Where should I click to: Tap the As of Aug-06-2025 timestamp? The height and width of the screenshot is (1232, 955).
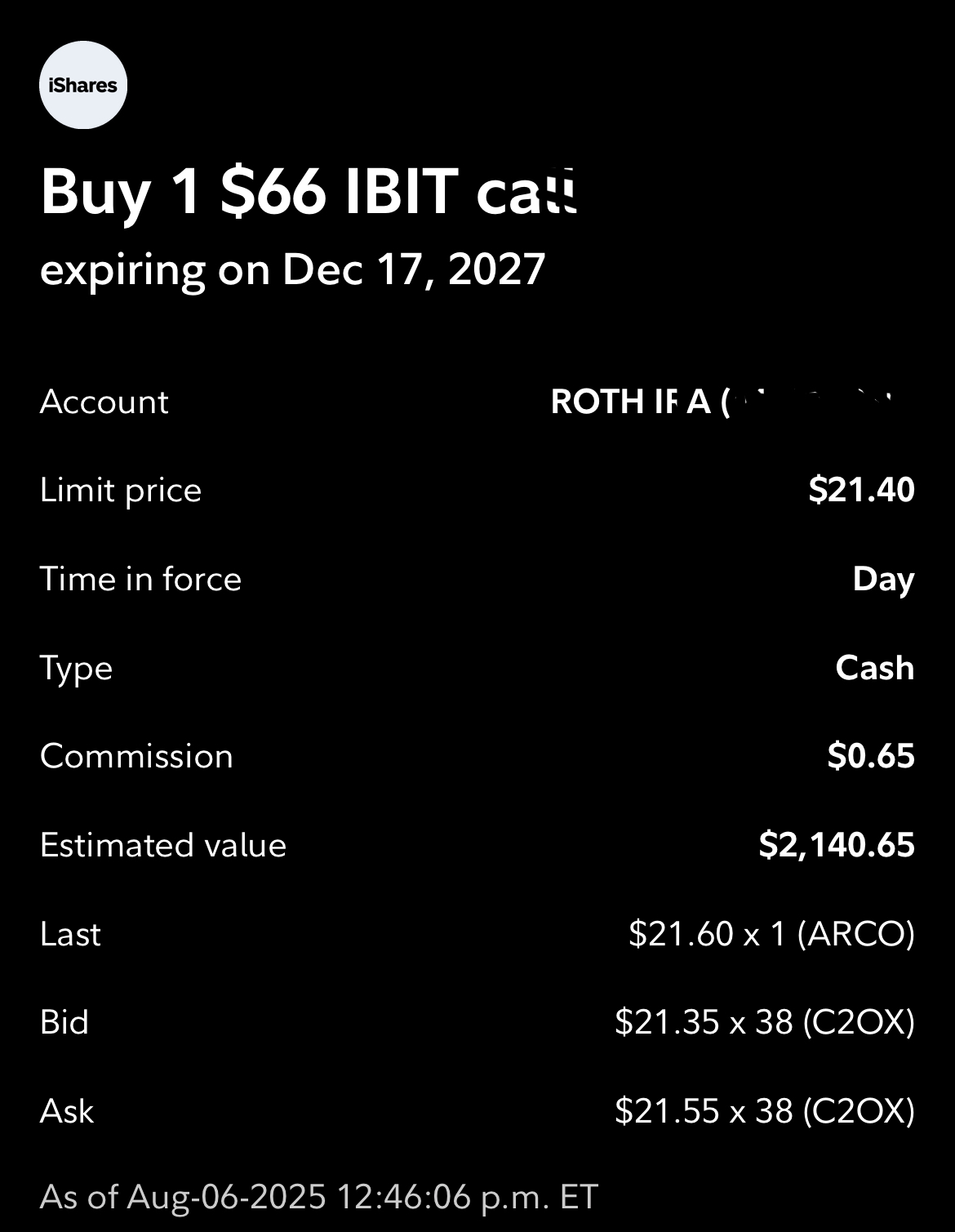(319, 1198)
